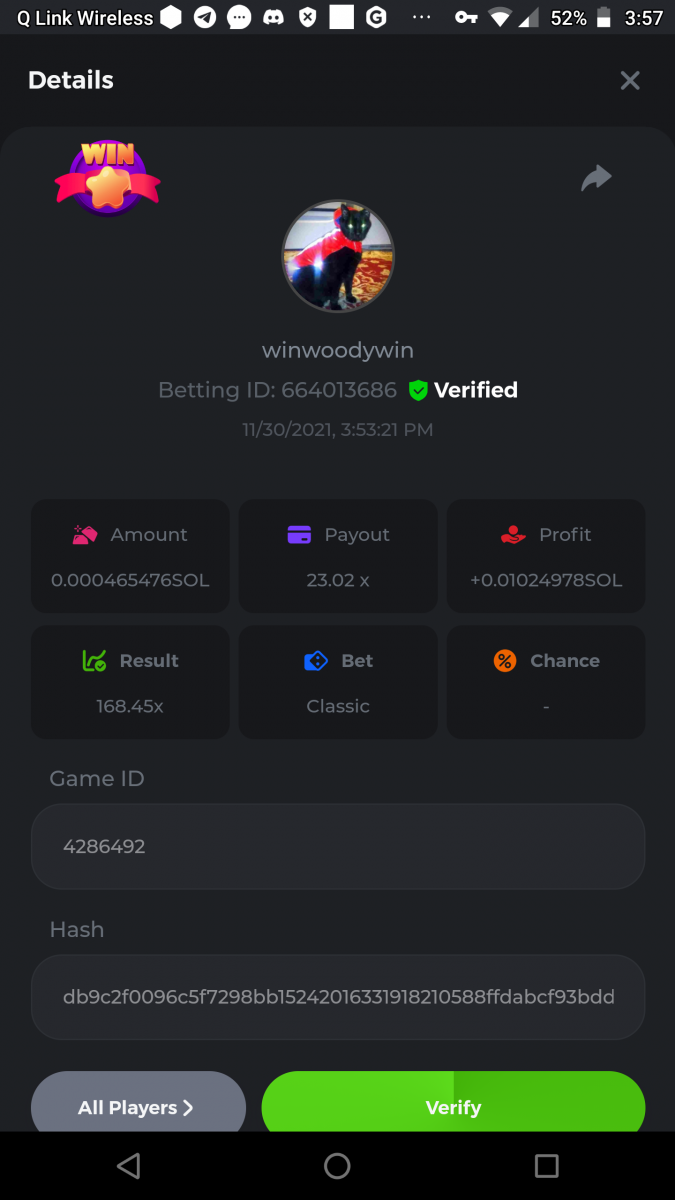This screenshot has width=675, height=1200.
Task: Tap the Payout card icon
Action: click(299, 535)
